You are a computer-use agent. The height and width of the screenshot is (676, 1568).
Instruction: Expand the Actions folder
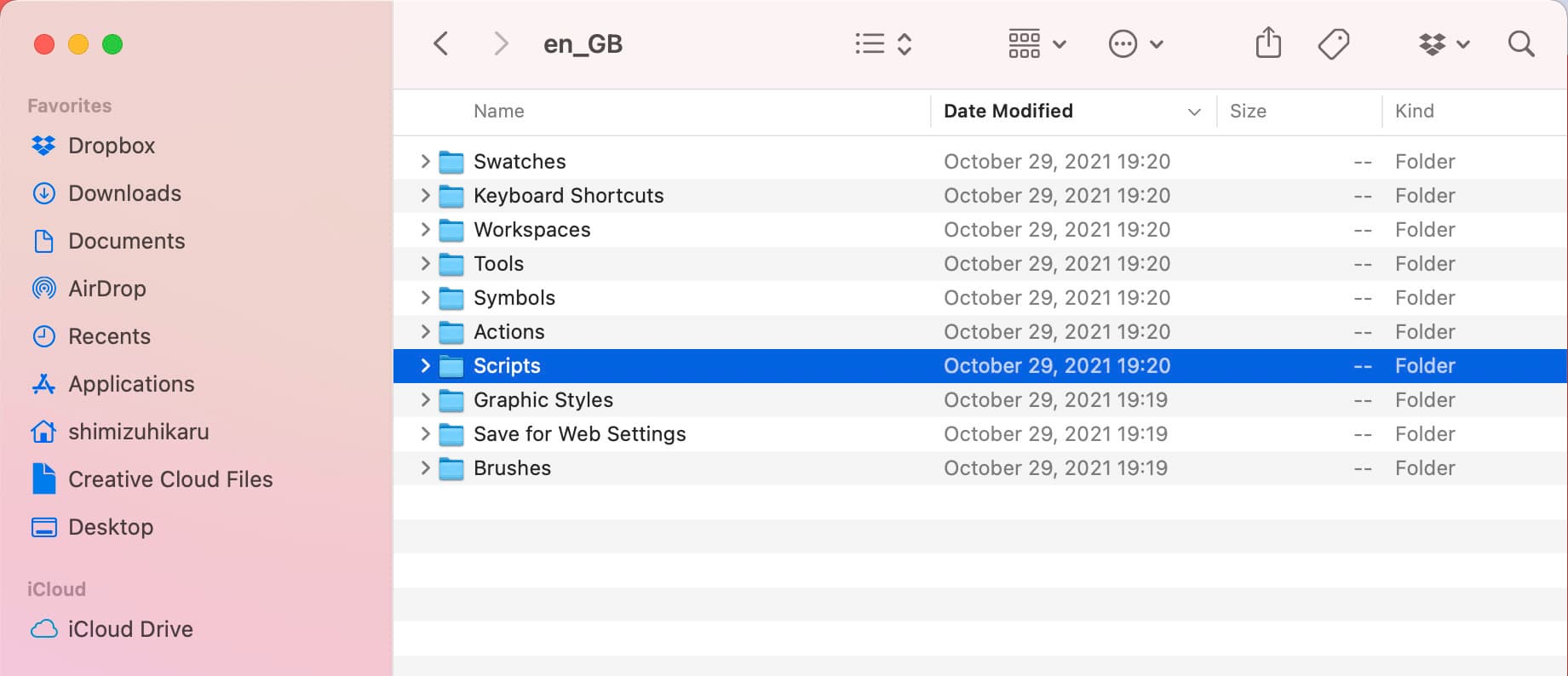(x=425, y=331)
